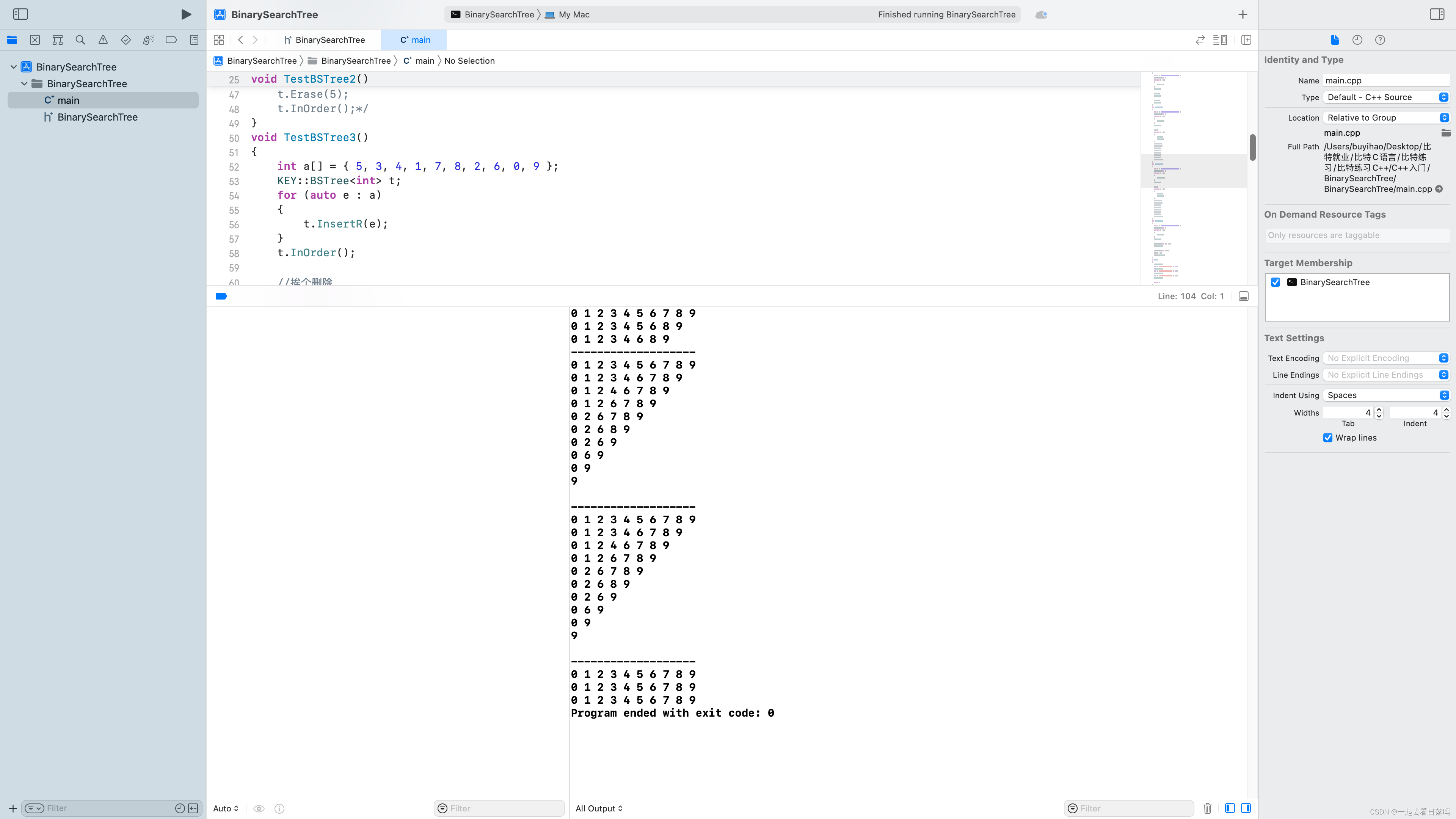
Task: Toggle the navigator sidebar visibility
Action: click(20, 14)
